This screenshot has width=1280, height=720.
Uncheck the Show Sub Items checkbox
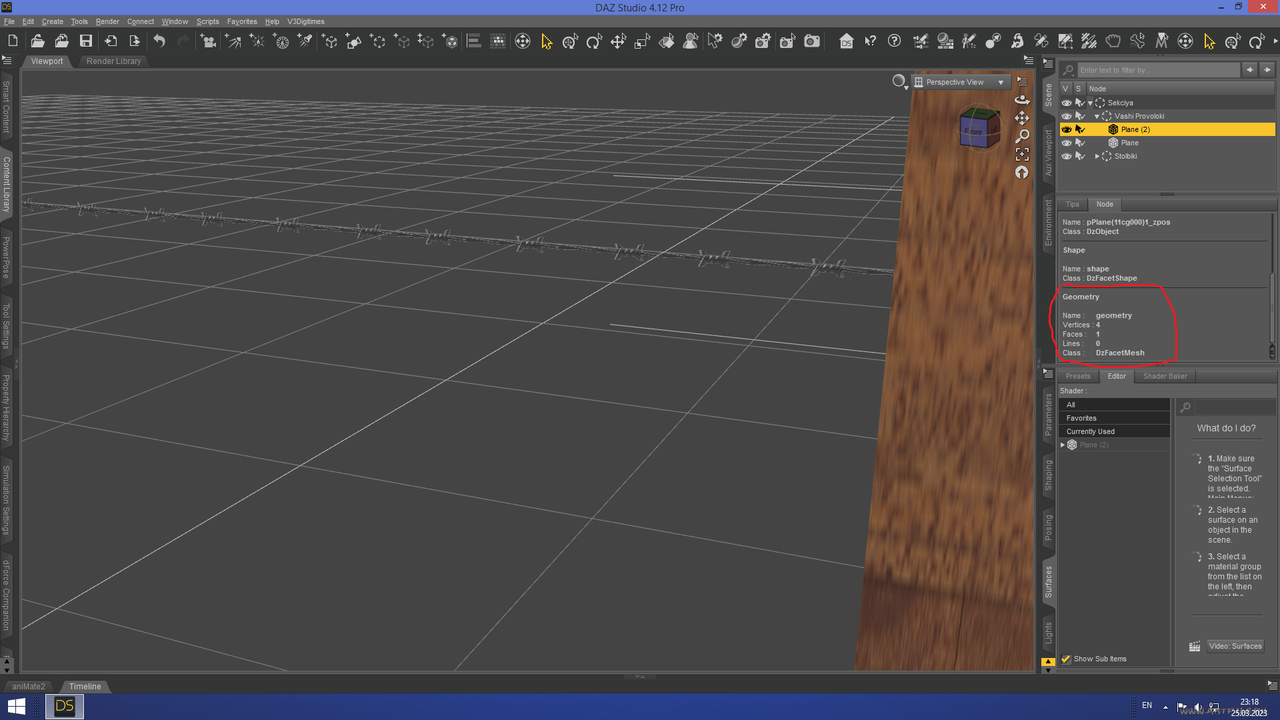point(1066,659)
